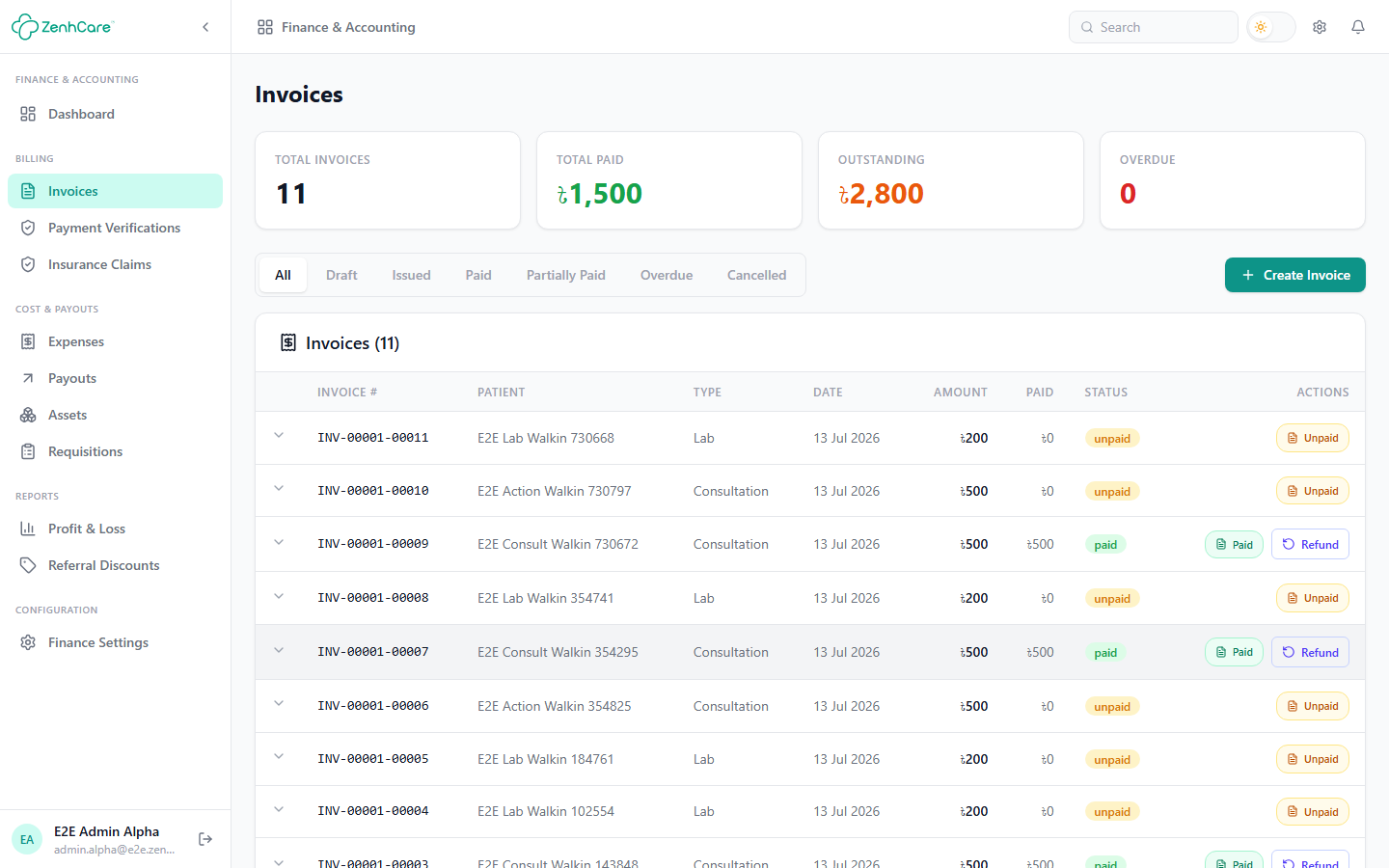
Task: Click Paid action button for INV-00001-00009
Action: pos(1234,544)
